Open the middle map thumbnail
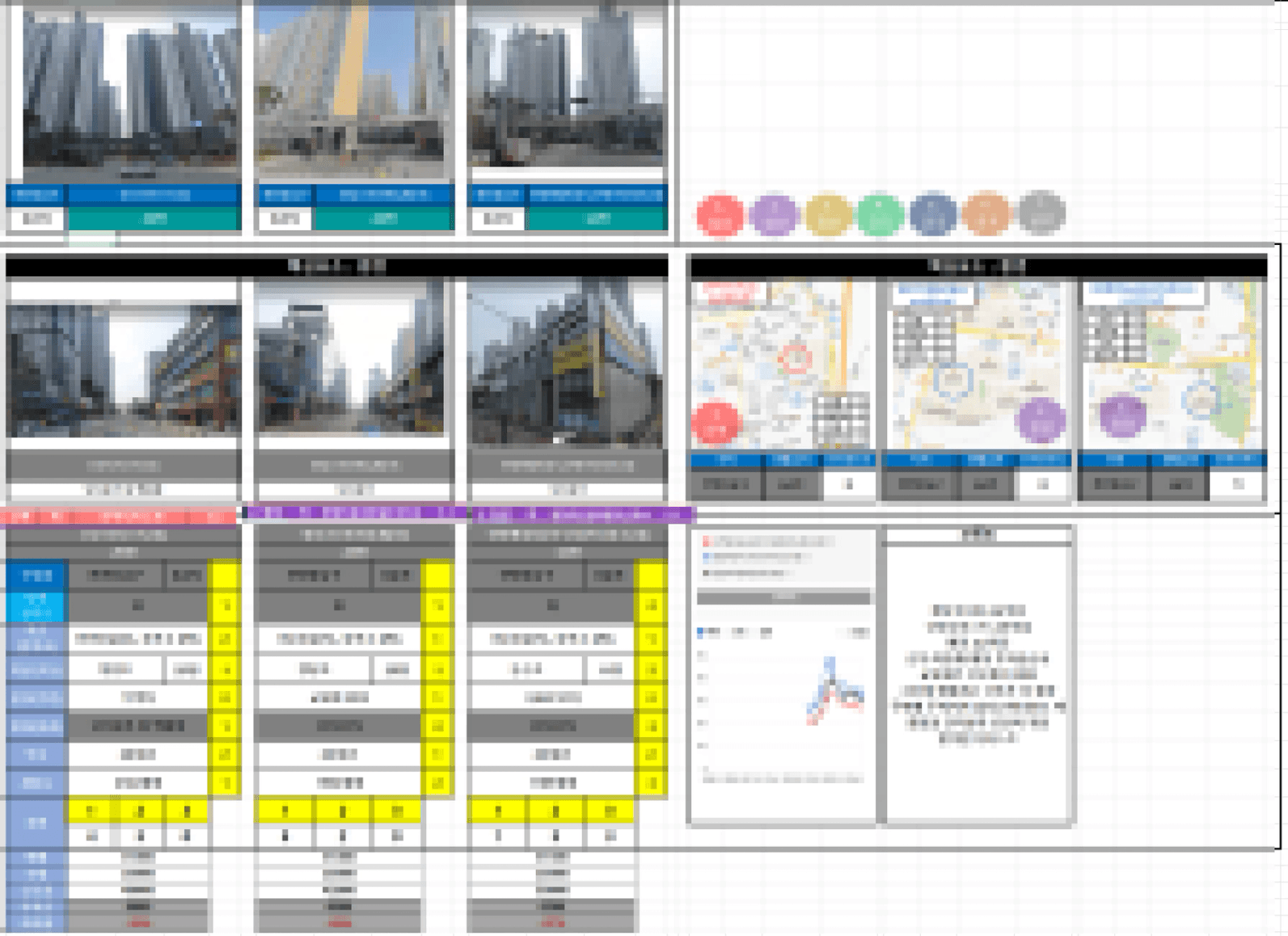The image size is (1288, 936). point(978,365)
